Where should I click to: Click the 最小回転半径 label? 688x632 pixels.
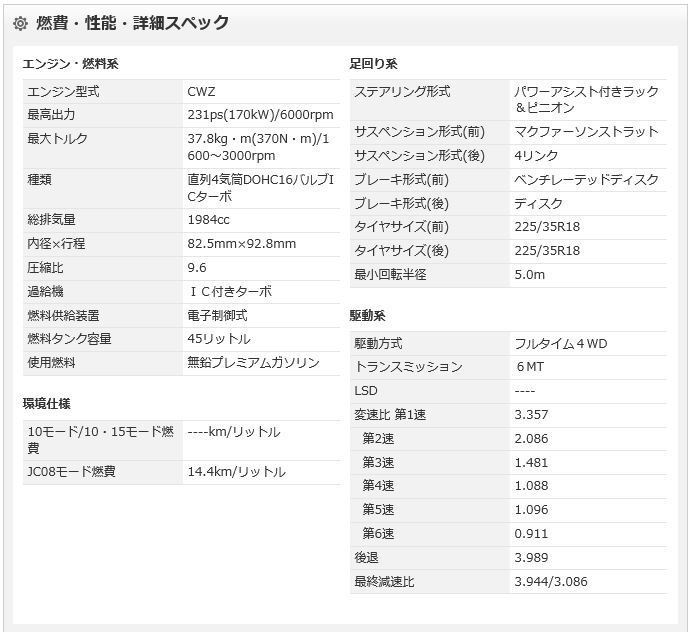pyautogui.click(x=390, y=275)
